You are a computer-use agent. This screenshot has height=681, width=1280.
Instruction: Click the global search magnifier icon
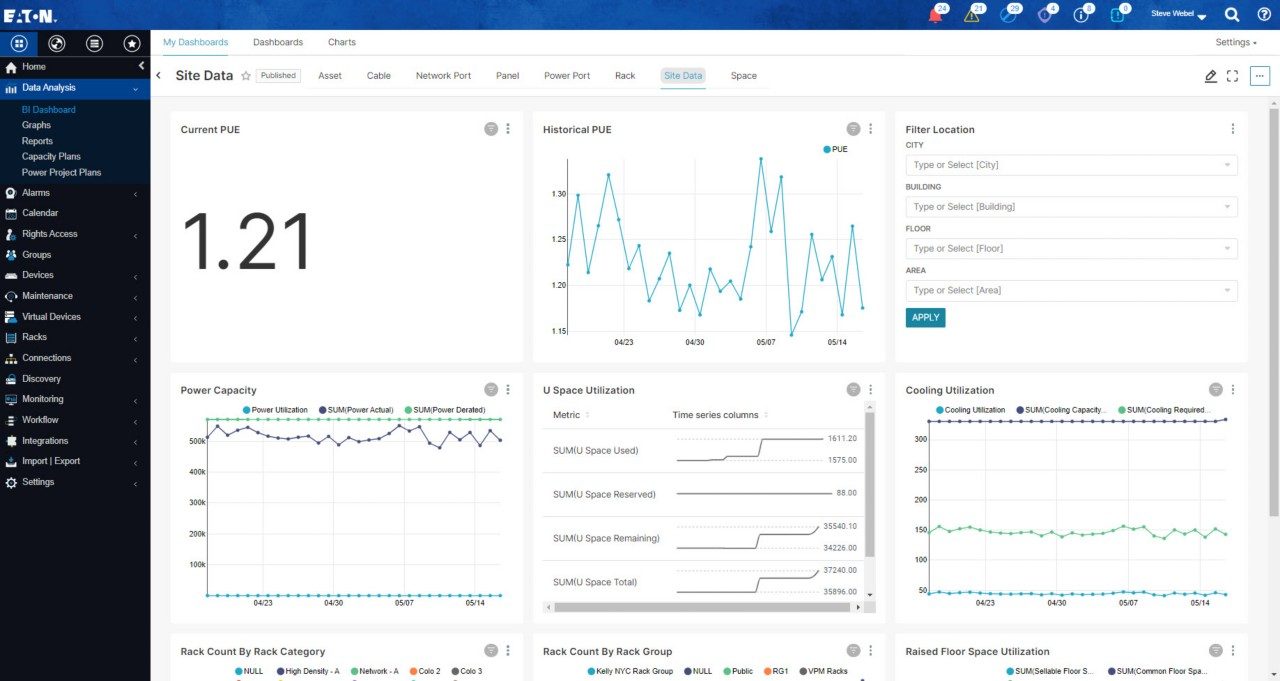click(1231, 14)
